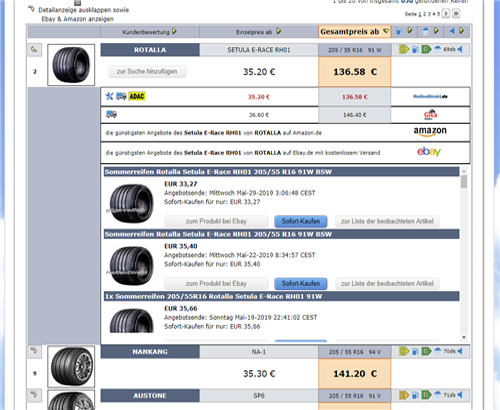Viewport: 500px width, 410px height.
Task: Click Sofort-Kaufen for EUR 35,40 listing
Action: 301,283
